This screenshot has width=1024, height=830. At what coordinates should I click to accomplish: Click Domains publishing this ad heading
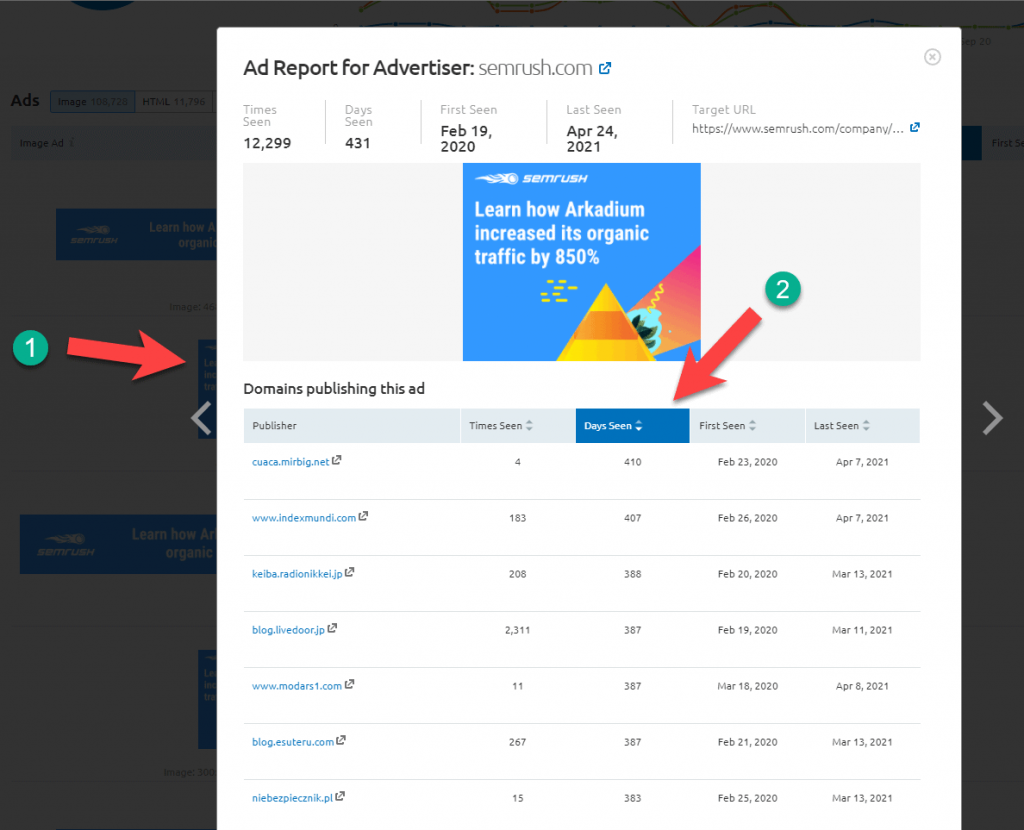[x=334, y=389]
